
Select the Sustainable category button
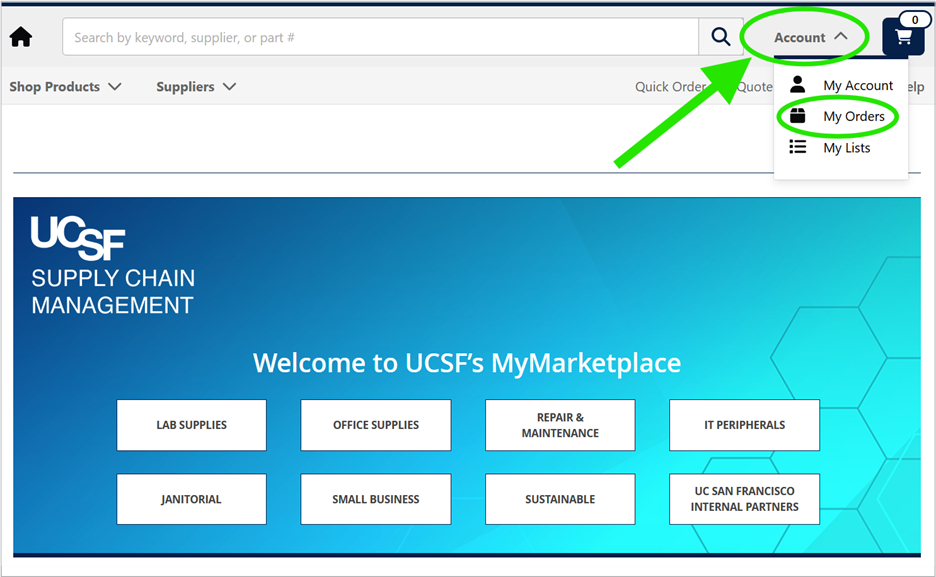click(x=560, y=499)
